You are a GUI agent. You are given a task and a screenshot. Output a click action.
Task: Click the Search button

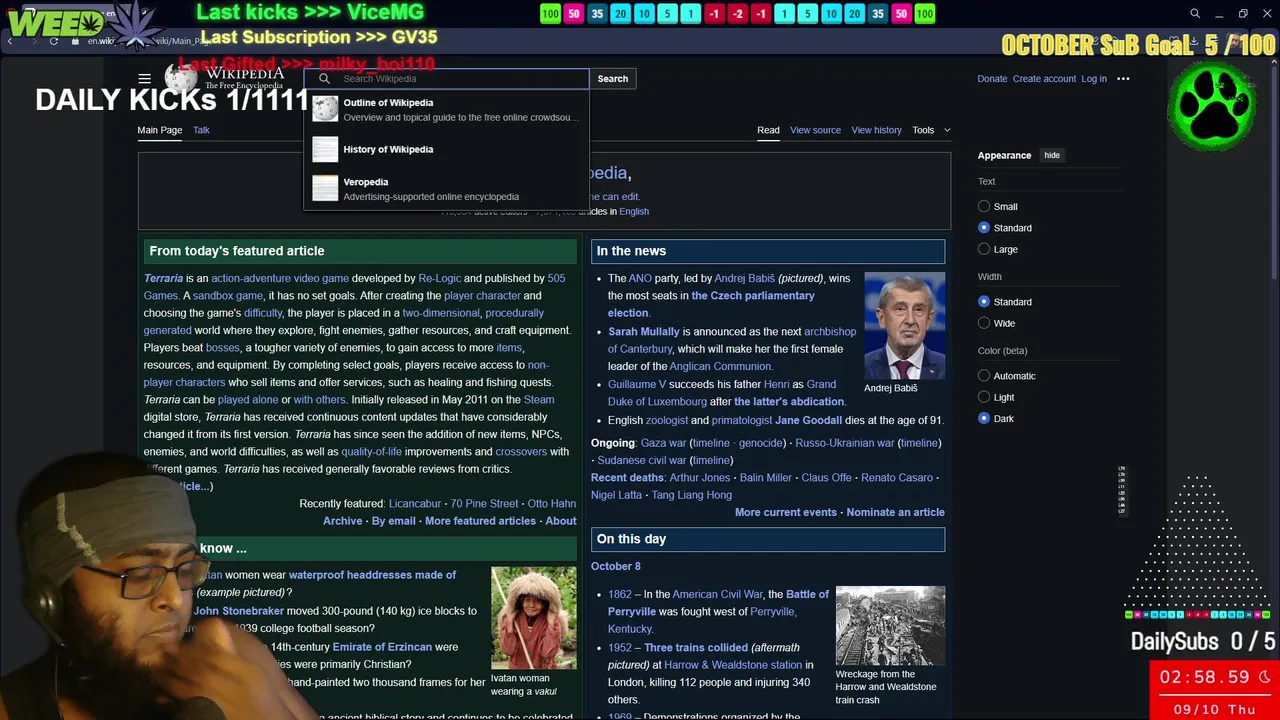pos(613,79)
